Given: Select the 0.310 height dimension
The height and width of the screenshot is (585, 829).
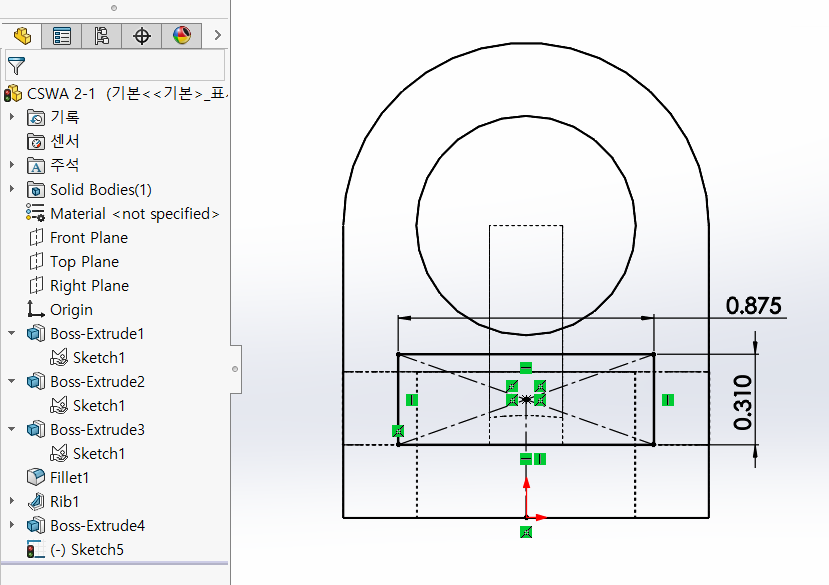Looking at the screenshot, I should coord(743,403).
